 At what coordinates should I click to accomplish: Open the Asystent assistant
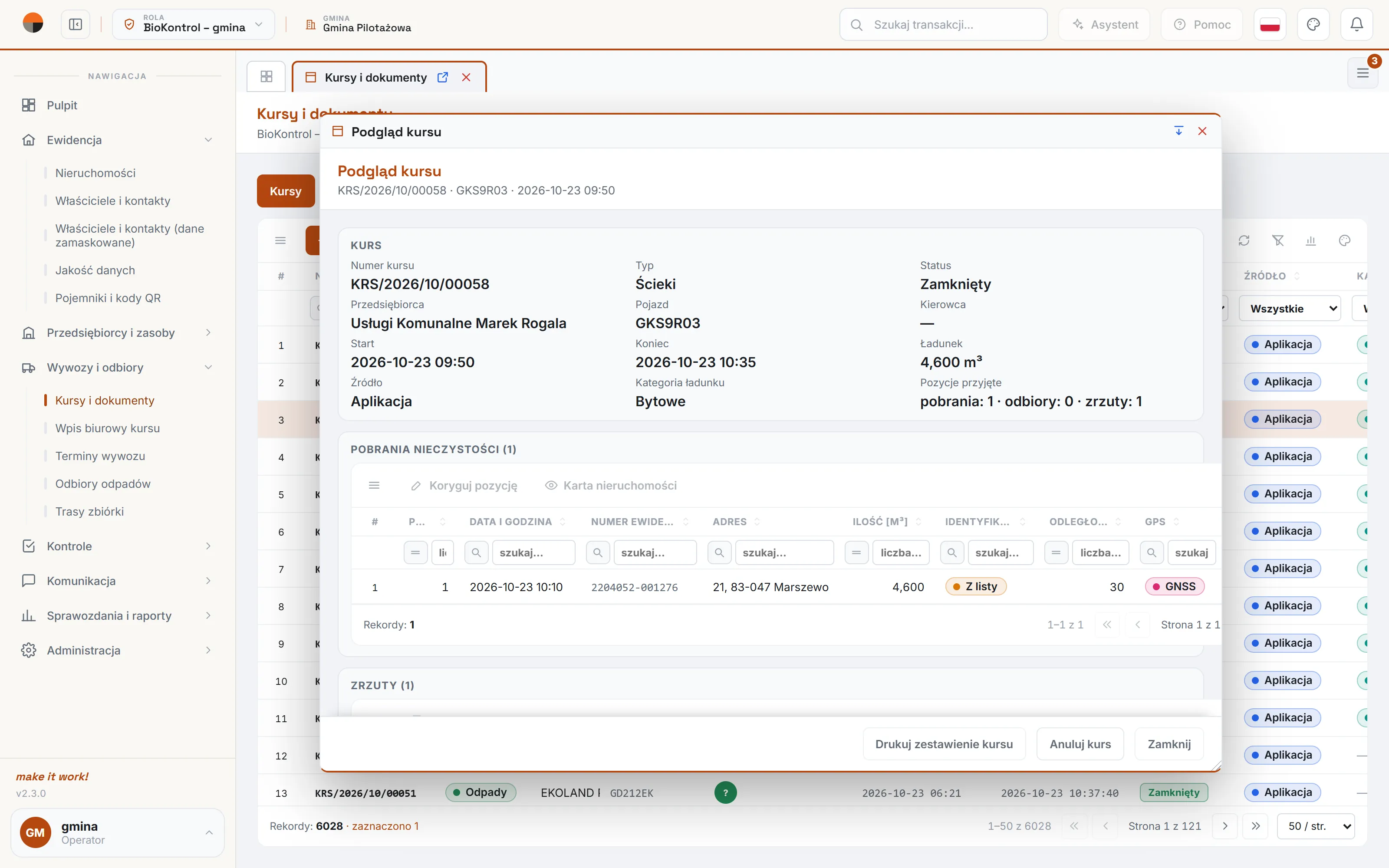[x=1104, y=25]
